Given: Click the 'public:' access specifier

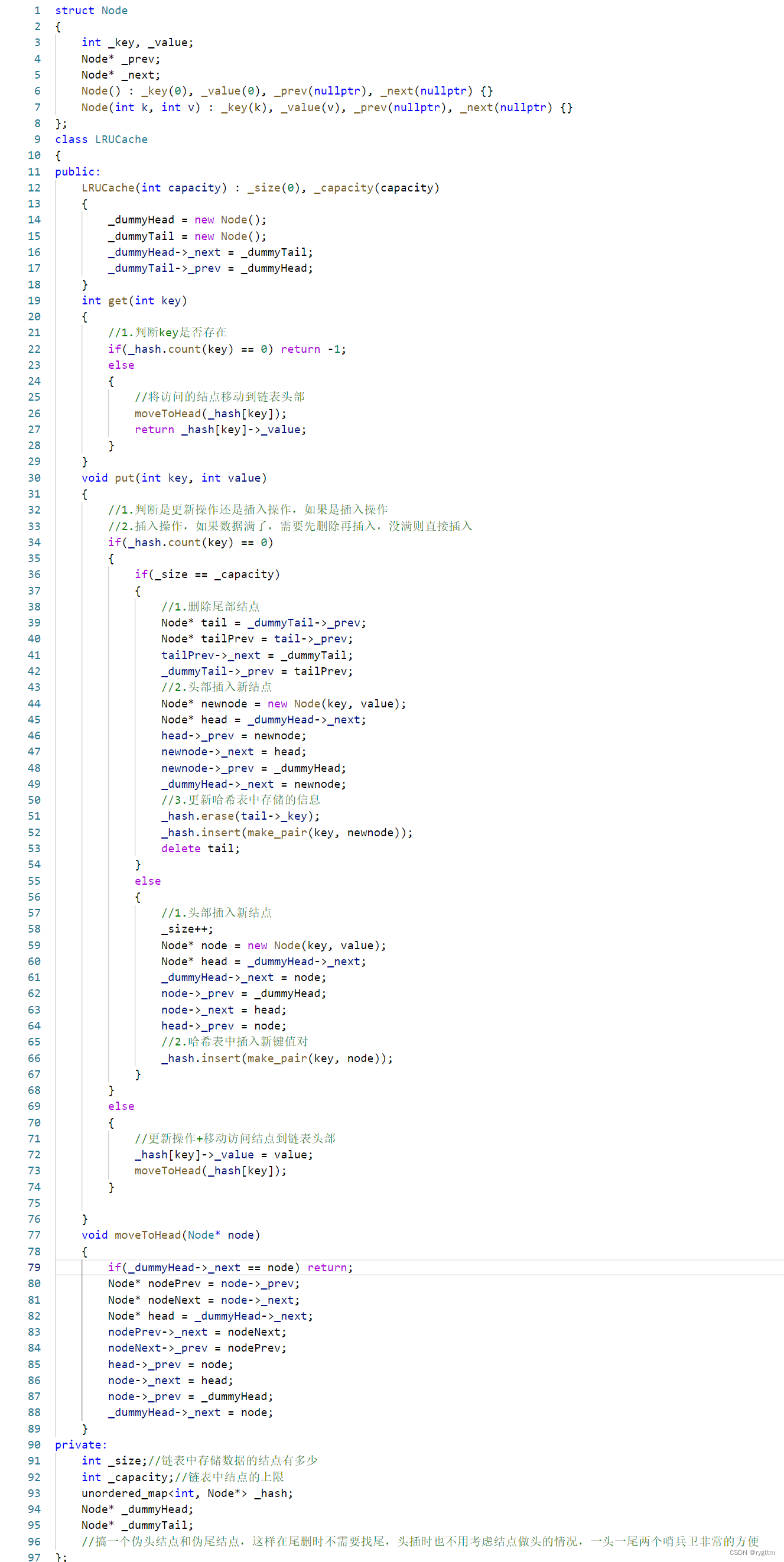Looking at the screenshot, I should pos(77,171).
